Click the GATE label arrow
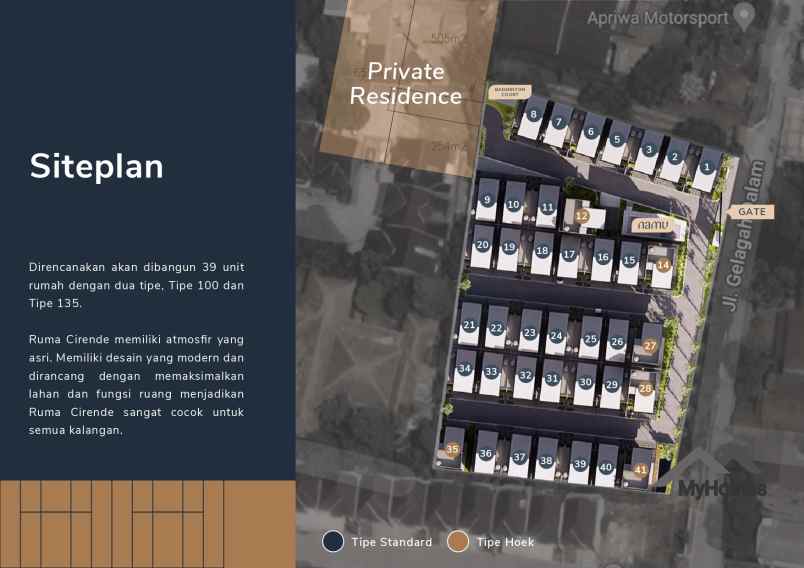Viewport: 804px width, 568px height. click(x=750, y=212)
